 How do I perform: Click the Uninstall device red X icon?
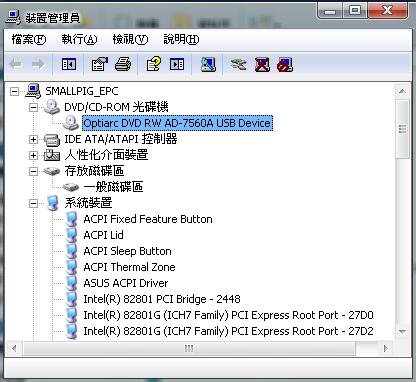[262, 64]
